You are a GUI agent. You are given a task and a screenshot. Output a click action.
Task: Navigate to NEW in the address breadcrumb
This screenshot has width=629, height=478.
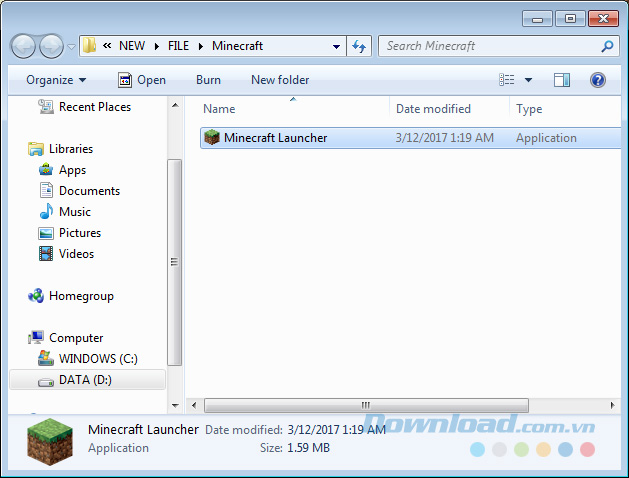[x=132, y=46]
